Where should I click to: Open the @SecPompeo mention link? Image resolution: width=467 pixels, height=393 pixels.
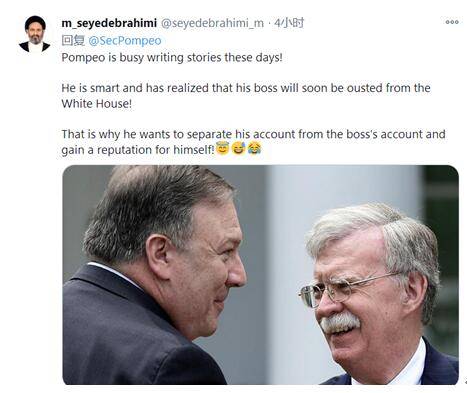(x=125, y=41)
